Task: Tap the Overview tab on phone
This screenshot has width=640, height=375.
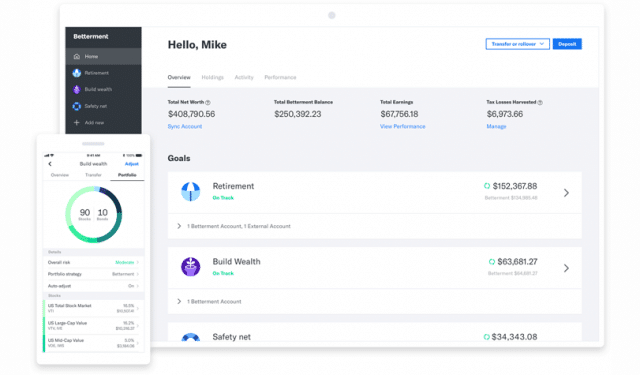Action: 60,175
